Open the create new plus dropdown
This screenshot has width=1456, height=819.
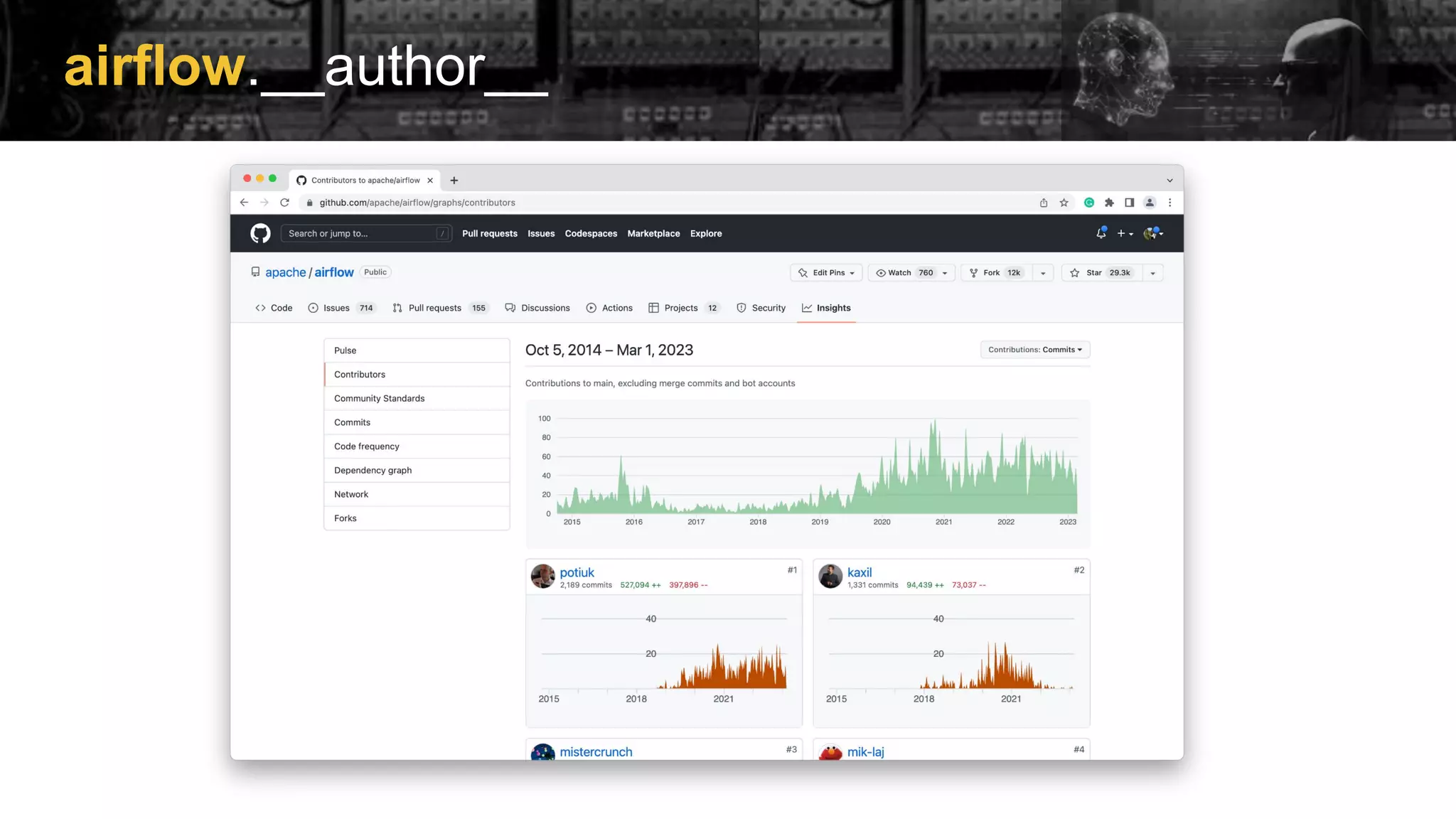[x=1124, y=233]
